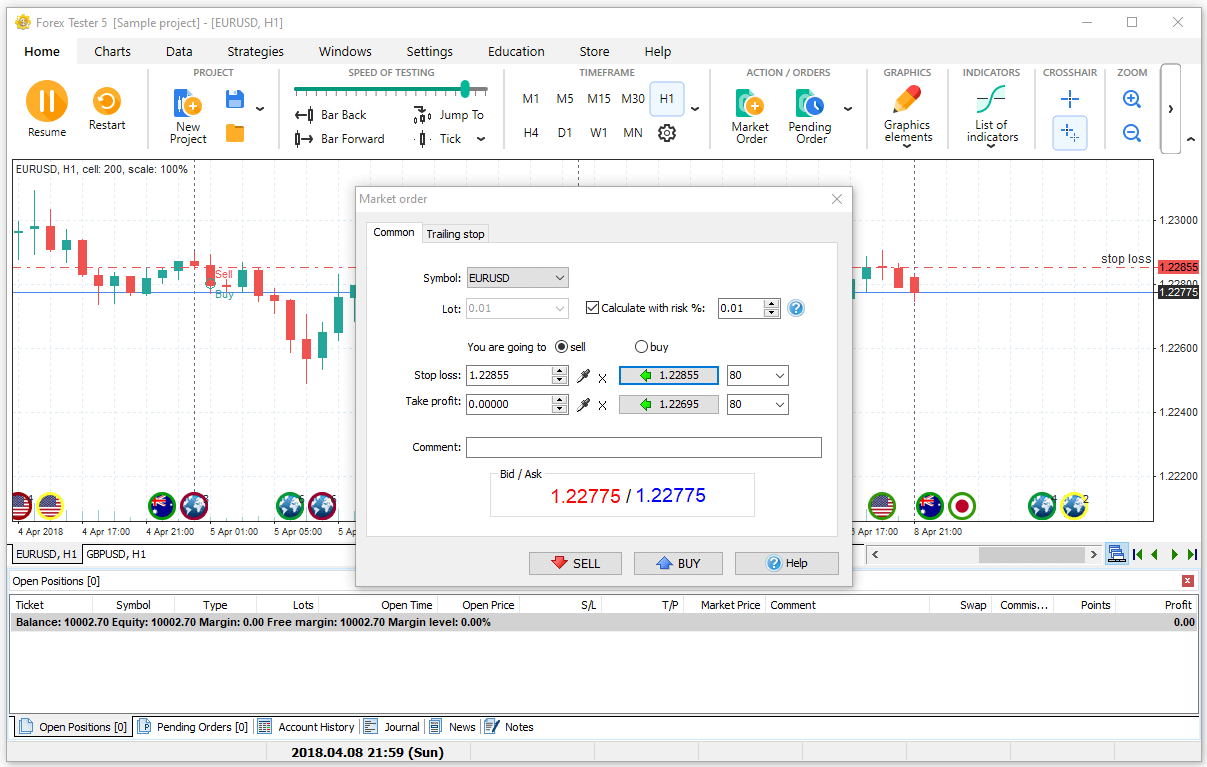Viewport: 1207px width, 767px height.
Task: Click the Zoom in magnifier icon
Action: point(1132,99)
